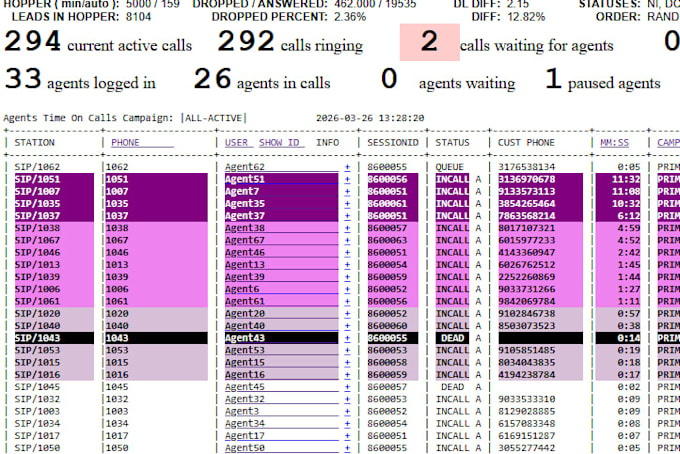680x454 pixels.
Task: Open Agent53 user link
Action: coord(281,350)
